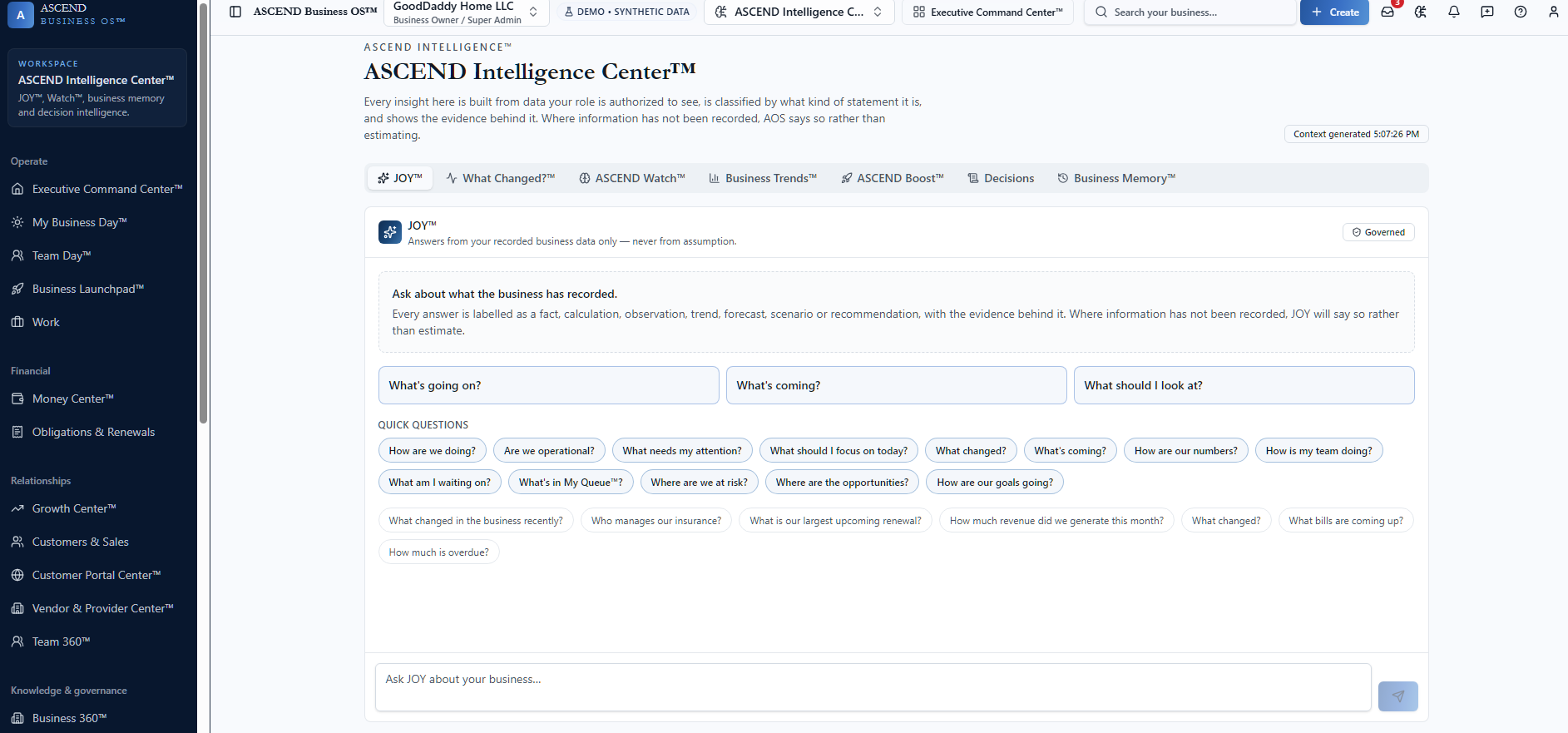1568x733 pixels.
Task: Ask 'How much is overdue?' suggestion
Action: 439,552
